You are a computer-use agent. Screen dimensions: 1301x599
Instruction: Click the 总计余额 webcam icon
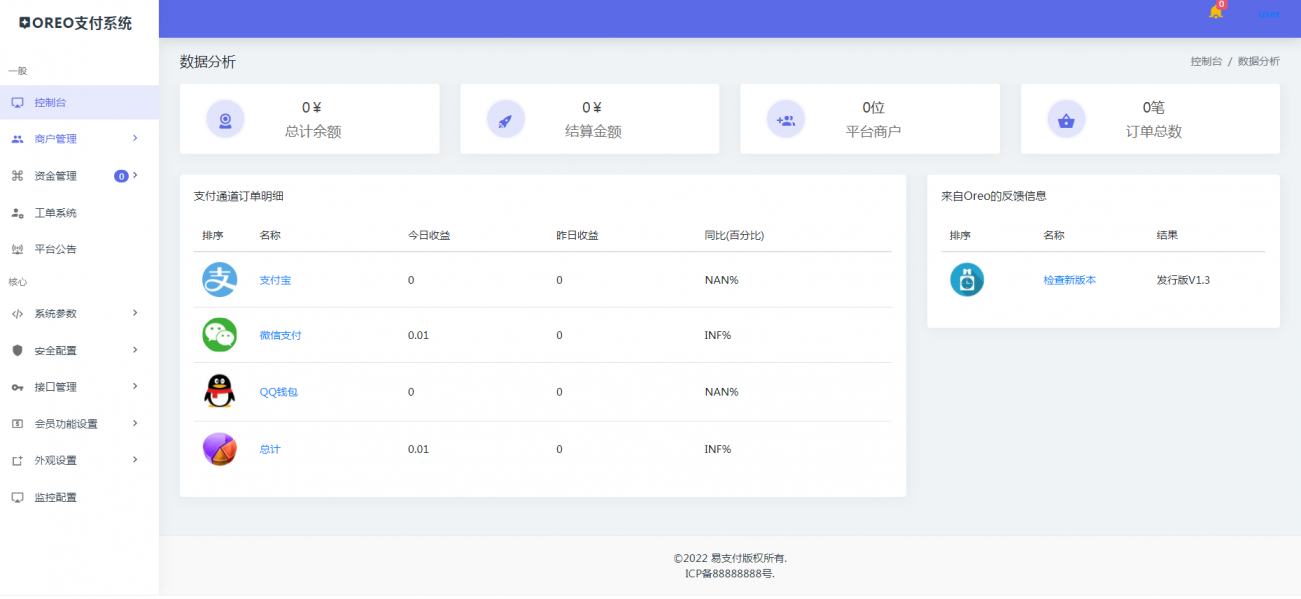coord(225,118)
